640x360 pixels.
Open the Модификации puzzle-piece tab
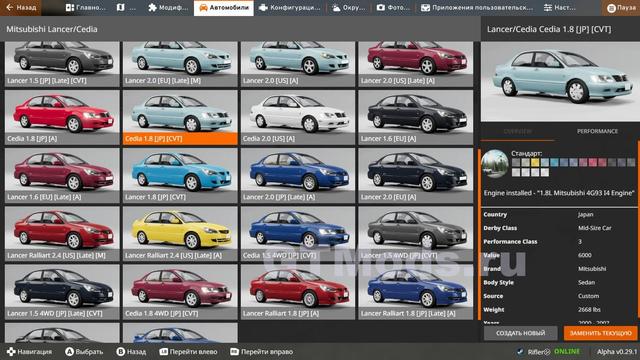168,8
